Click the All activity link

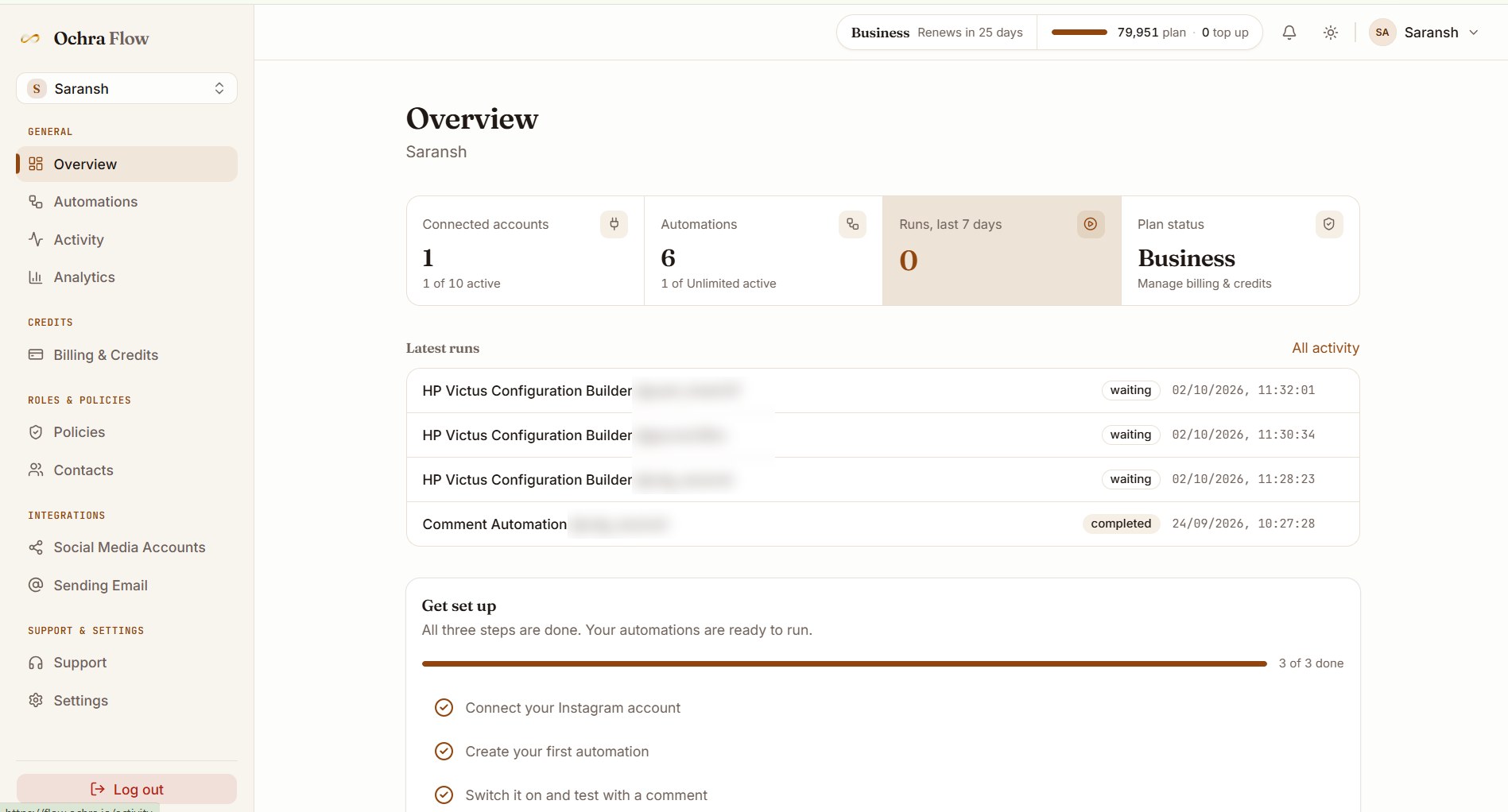[x=1325, y=348]
